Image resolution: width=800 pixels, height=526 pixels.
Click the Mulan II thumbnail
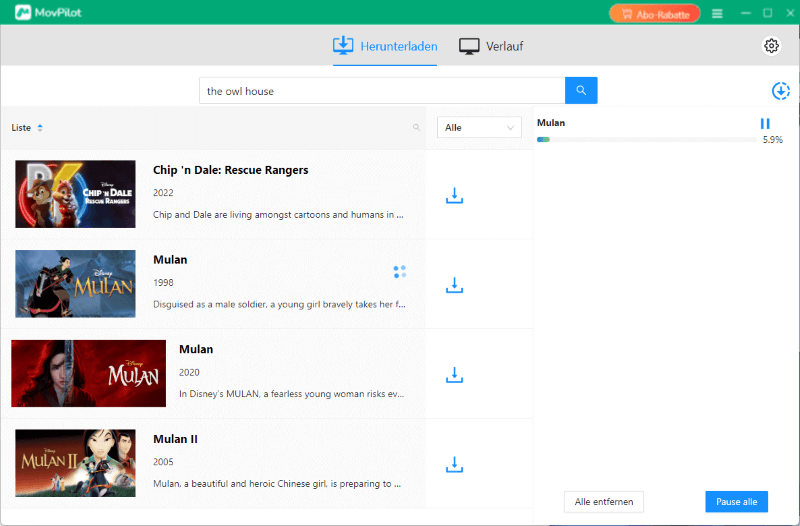pos(76,463)
